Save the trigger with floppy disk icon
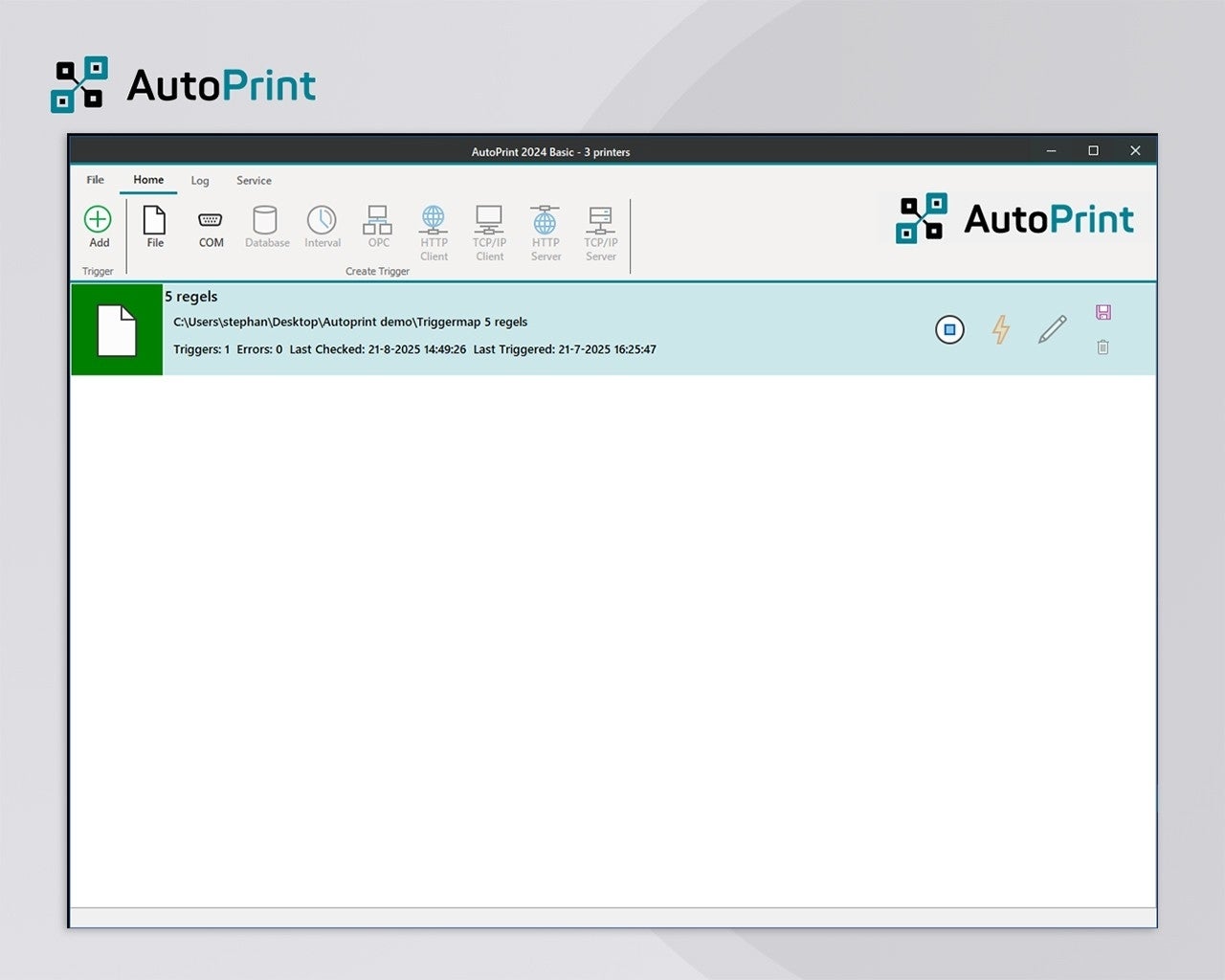Image resolution: width=1225 pixels, height=980 pixels. pyautogui.click(x=1102, y=312)
